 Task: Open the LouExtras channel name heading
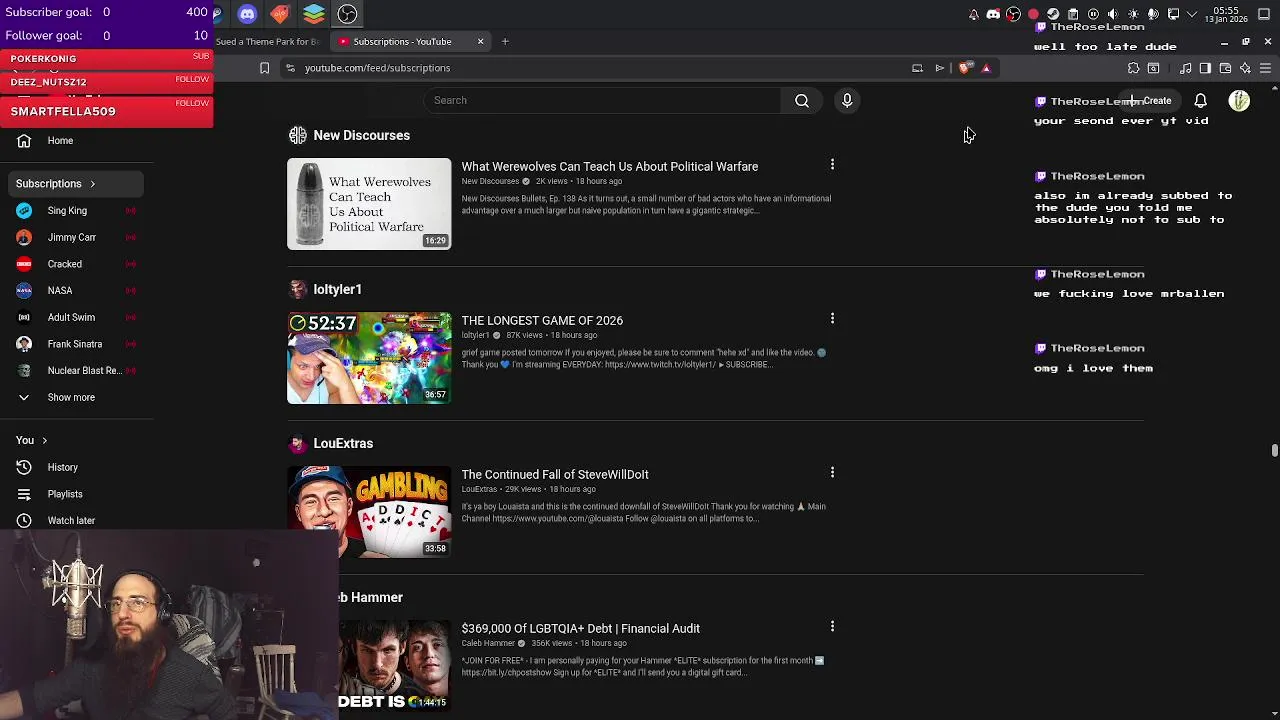343,443
